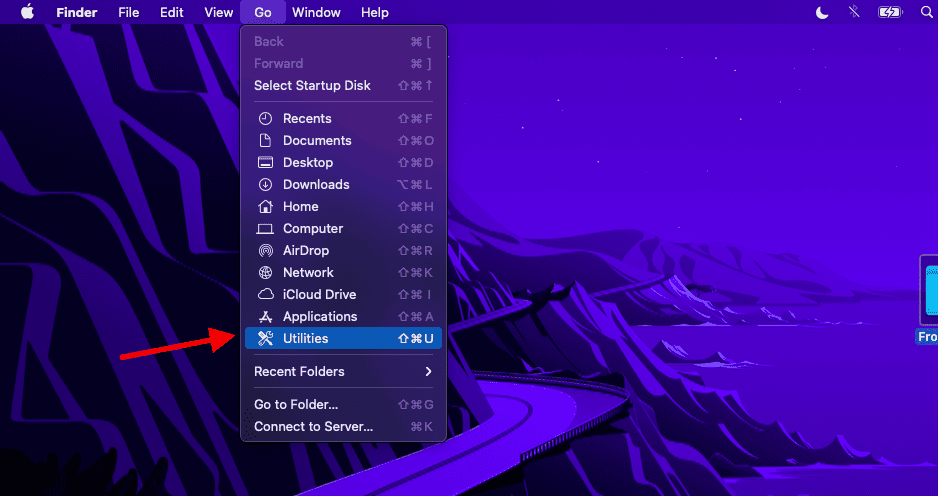This screenshot has height=496, width=938.
Task: Click the Home house icon
Action: click(265, 207)
